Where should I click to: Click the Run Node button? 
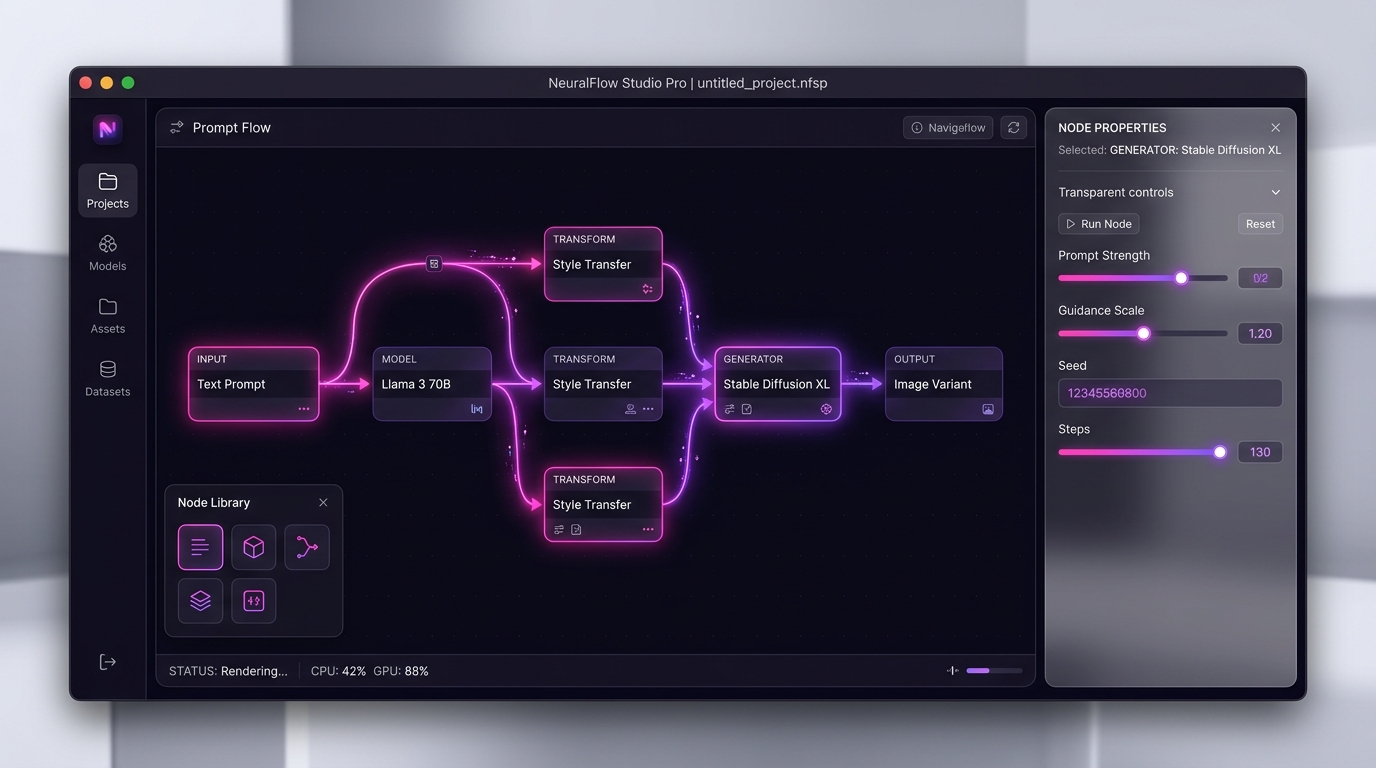tap(1099, 224)
